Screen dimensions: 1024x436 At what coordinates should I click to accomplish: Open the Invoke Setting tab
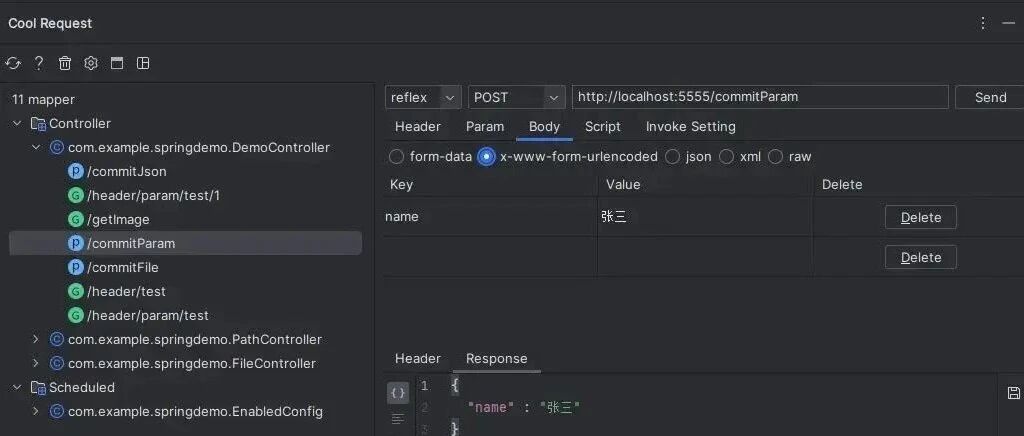tap(691, 127)
